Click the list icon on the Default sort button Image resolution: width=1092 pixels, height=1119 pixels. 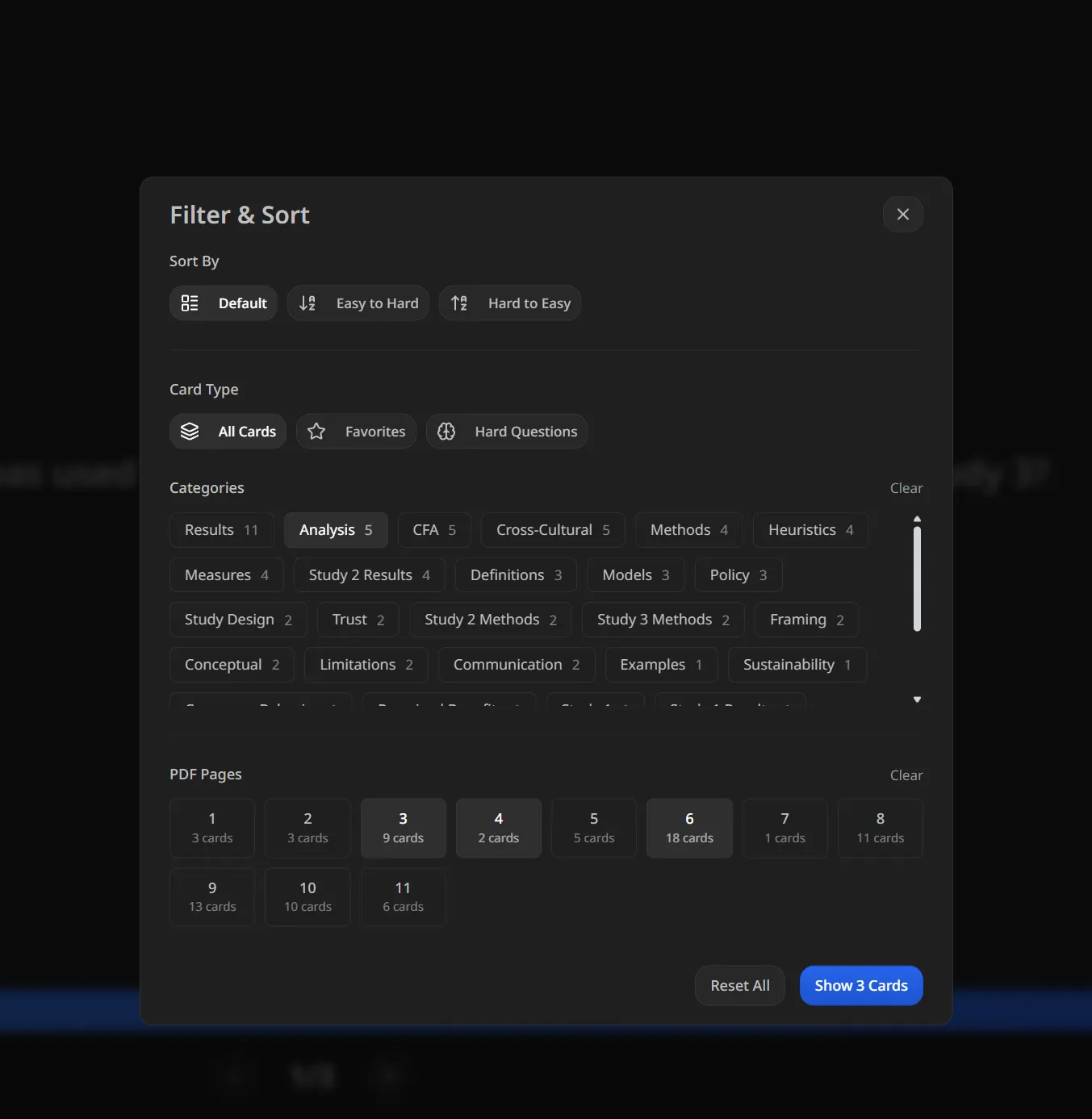(190, 303)
